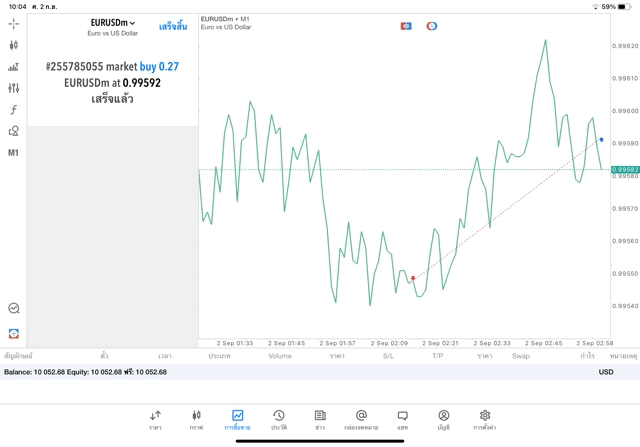Screen dimensions: 640x447
Task: Click the หมายเหตุ comment column header
Action: tap(623, 356)
